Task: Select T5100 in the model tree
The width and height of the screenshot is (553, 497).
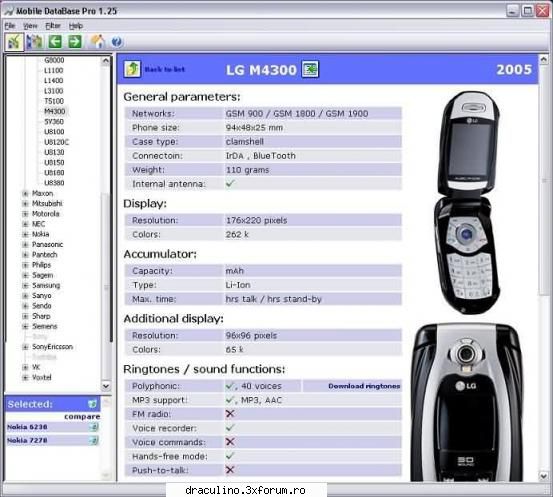Action: pos(54,101)
